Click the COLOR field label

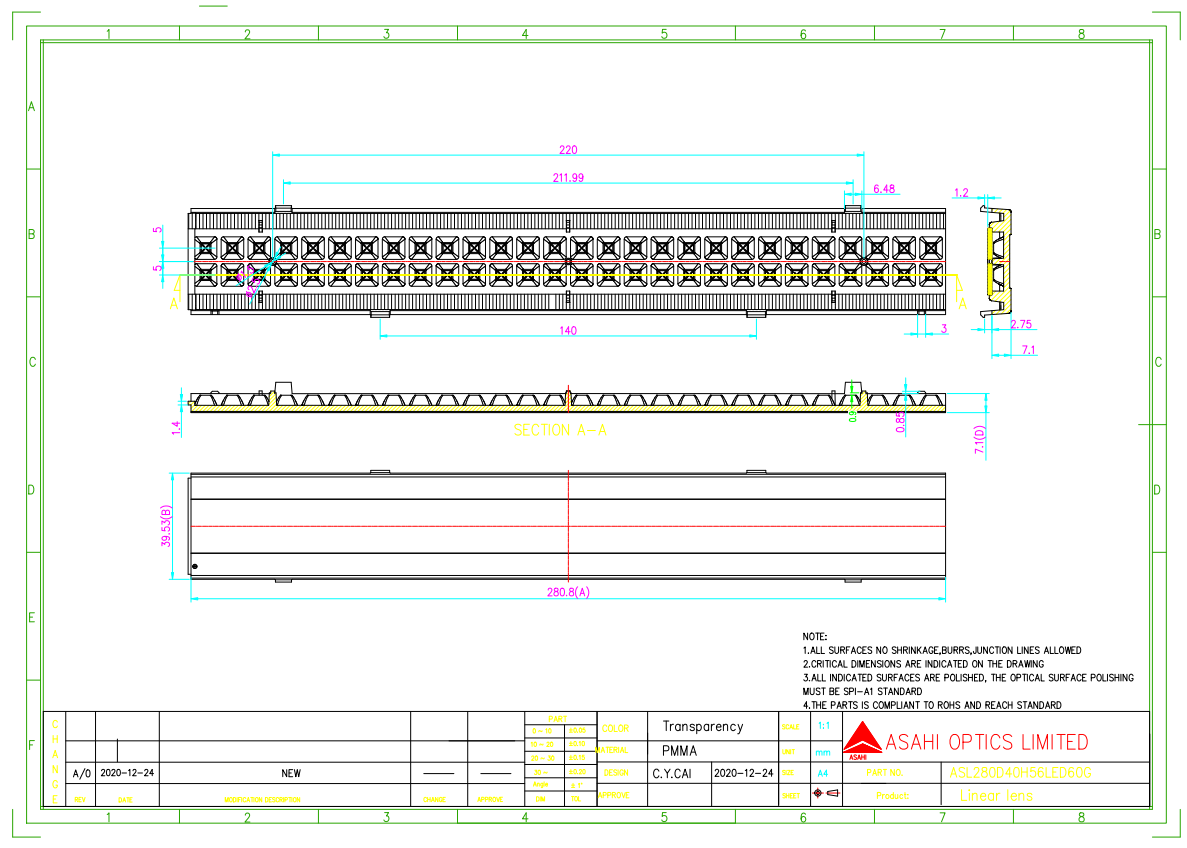click(615, 729)
